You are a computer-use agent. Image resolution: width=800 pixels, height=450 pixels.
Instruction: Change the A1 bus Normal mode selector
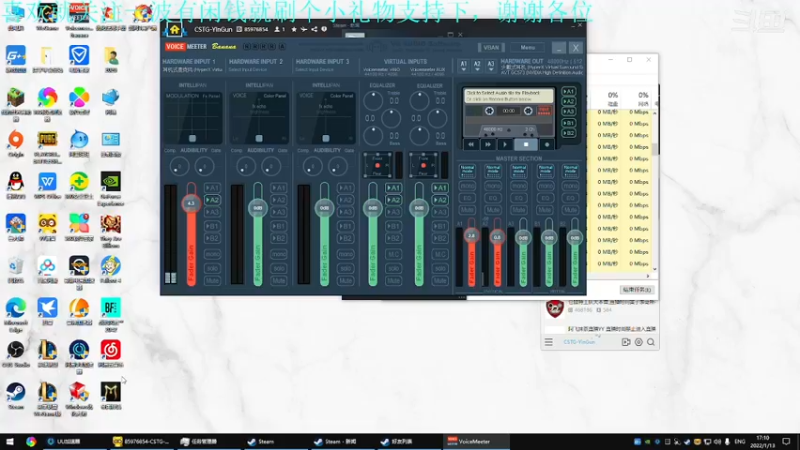click(467, 171)
